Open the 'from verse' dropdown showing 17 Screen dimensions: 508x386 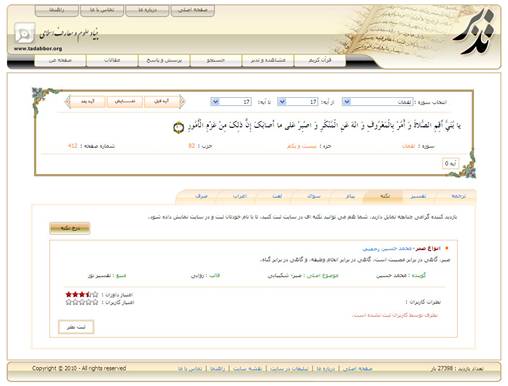click(x=298, y=102)
